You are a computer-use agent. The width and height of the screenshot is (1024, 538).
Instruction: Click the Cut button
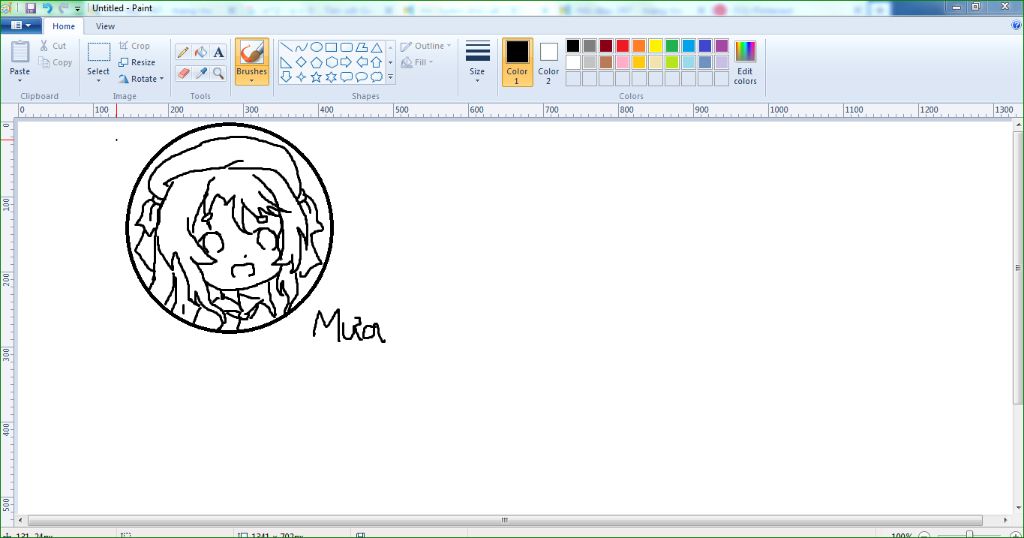[x=53, y=46]
